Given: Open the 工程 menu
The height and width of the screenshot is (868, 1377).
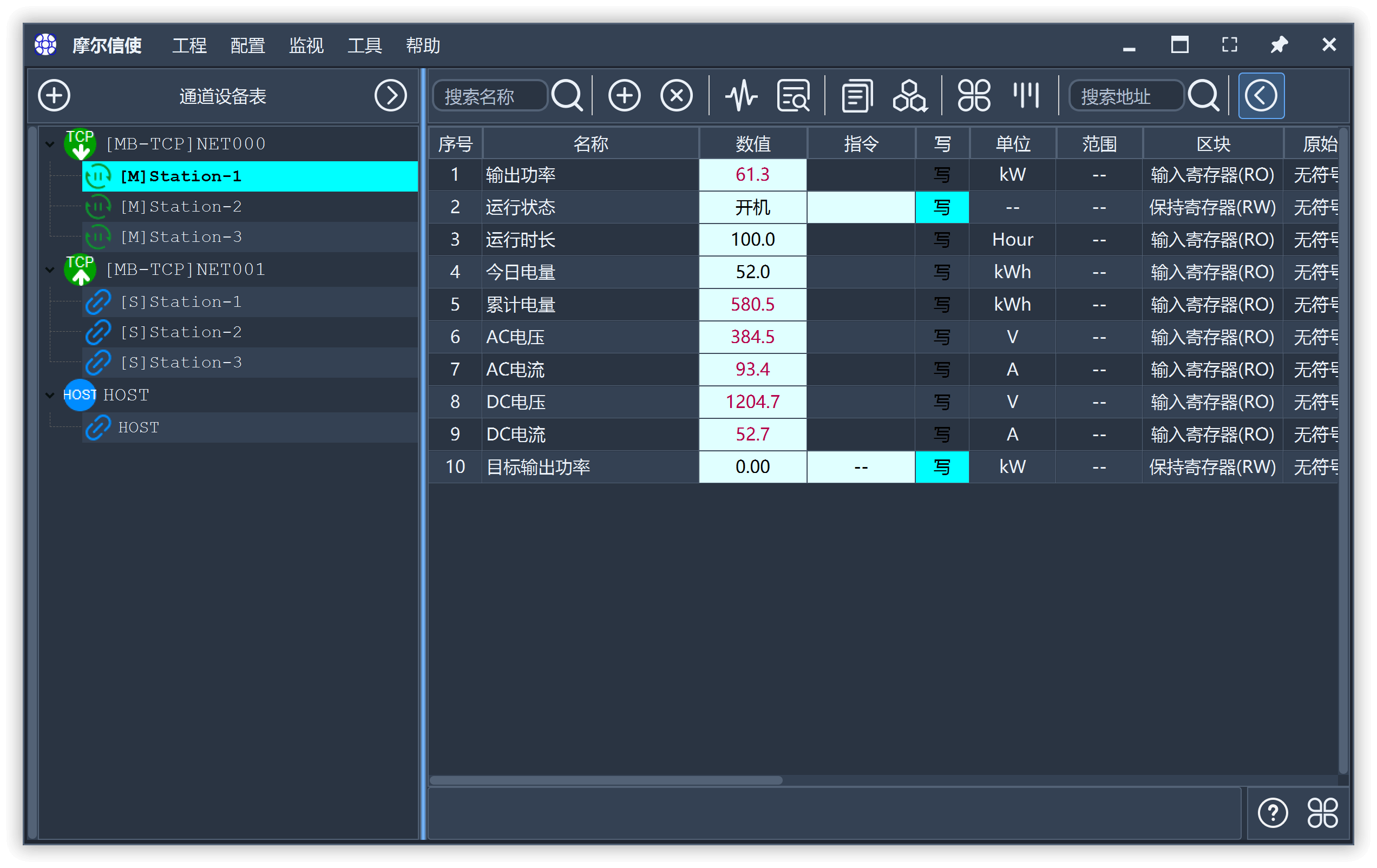Looking at the screenshot, I should [x=189, y=45].
